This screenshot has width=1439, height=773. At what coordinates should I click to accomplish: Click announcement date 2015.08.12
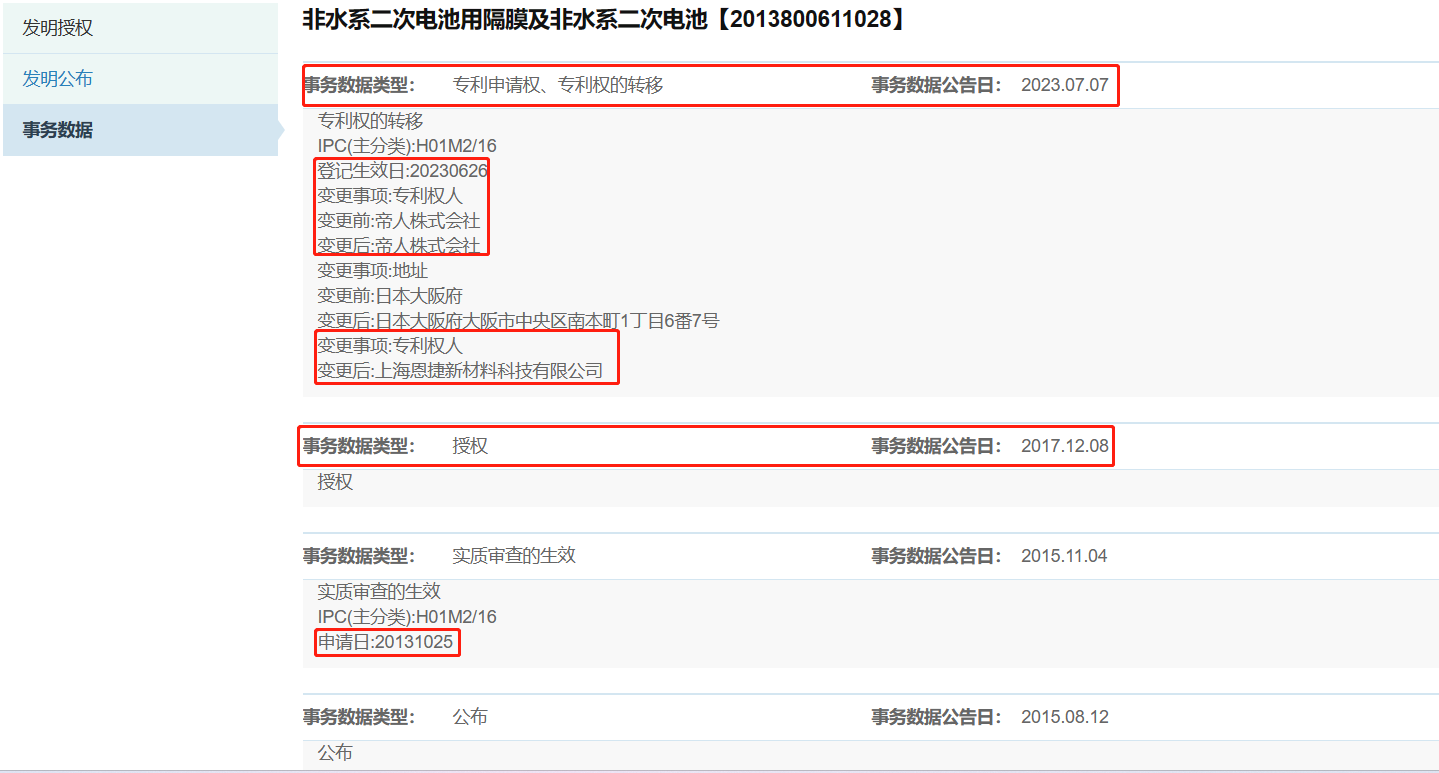coord(1064,717)
